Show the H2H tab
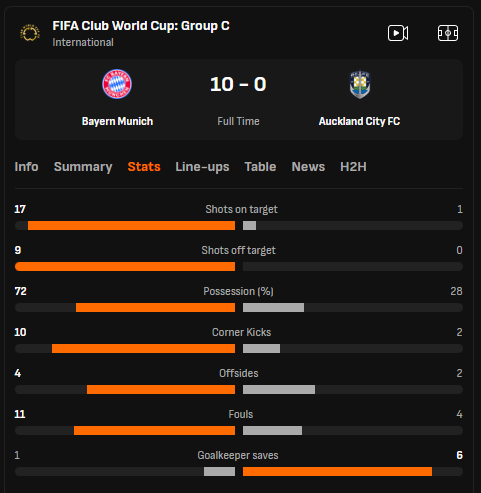The width and height of the screenshot is (481, 493). pos(353,167)
